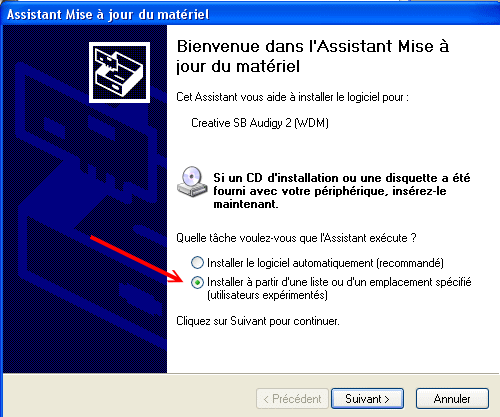The image size is (500, 417).
Task: Click the disabled Précédent button
Action: [x=292, y=399]
